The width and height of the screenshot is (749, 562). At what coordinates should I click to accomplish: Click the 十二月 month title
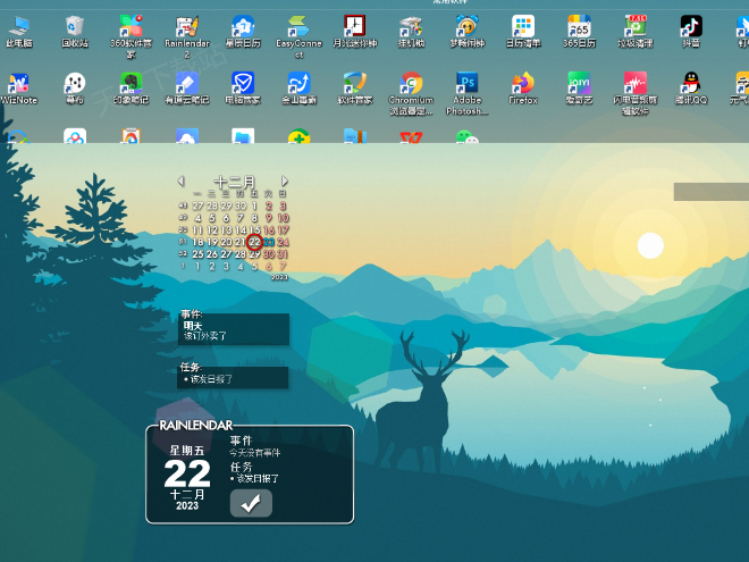pos(234,182)
